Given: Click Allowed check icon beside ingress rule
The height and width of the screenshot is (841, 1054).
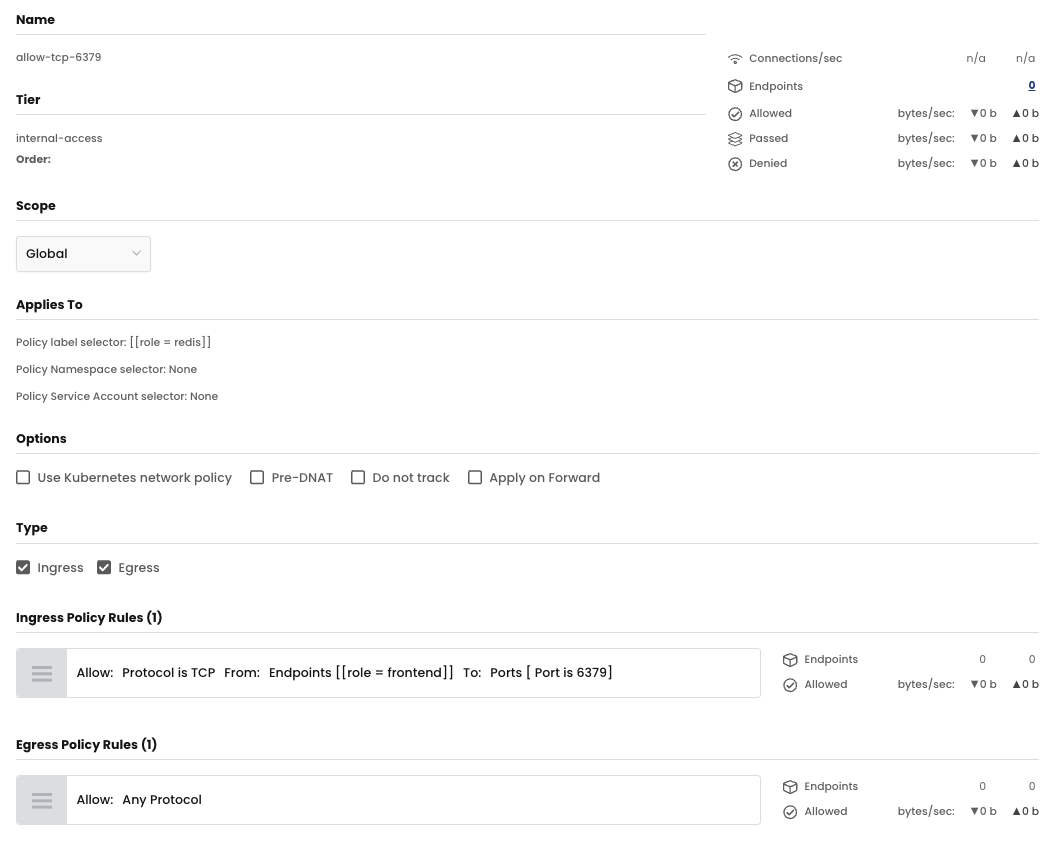Looking at the screenshot, I should coord(790,684).
